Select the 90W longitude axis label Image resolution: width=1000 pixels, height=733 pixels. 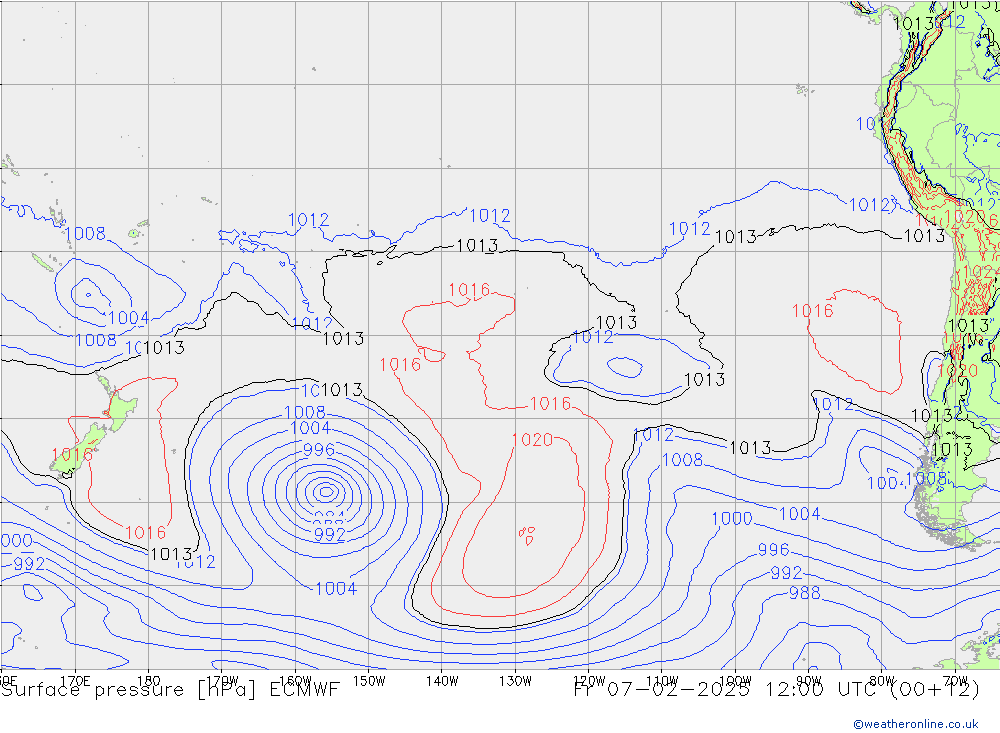(809, 681)
